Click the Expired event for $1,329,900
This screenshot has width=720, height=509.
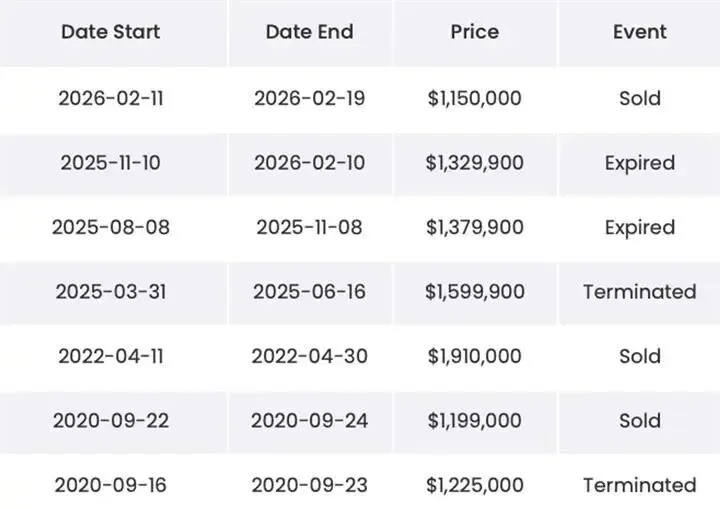click(639, 163)
